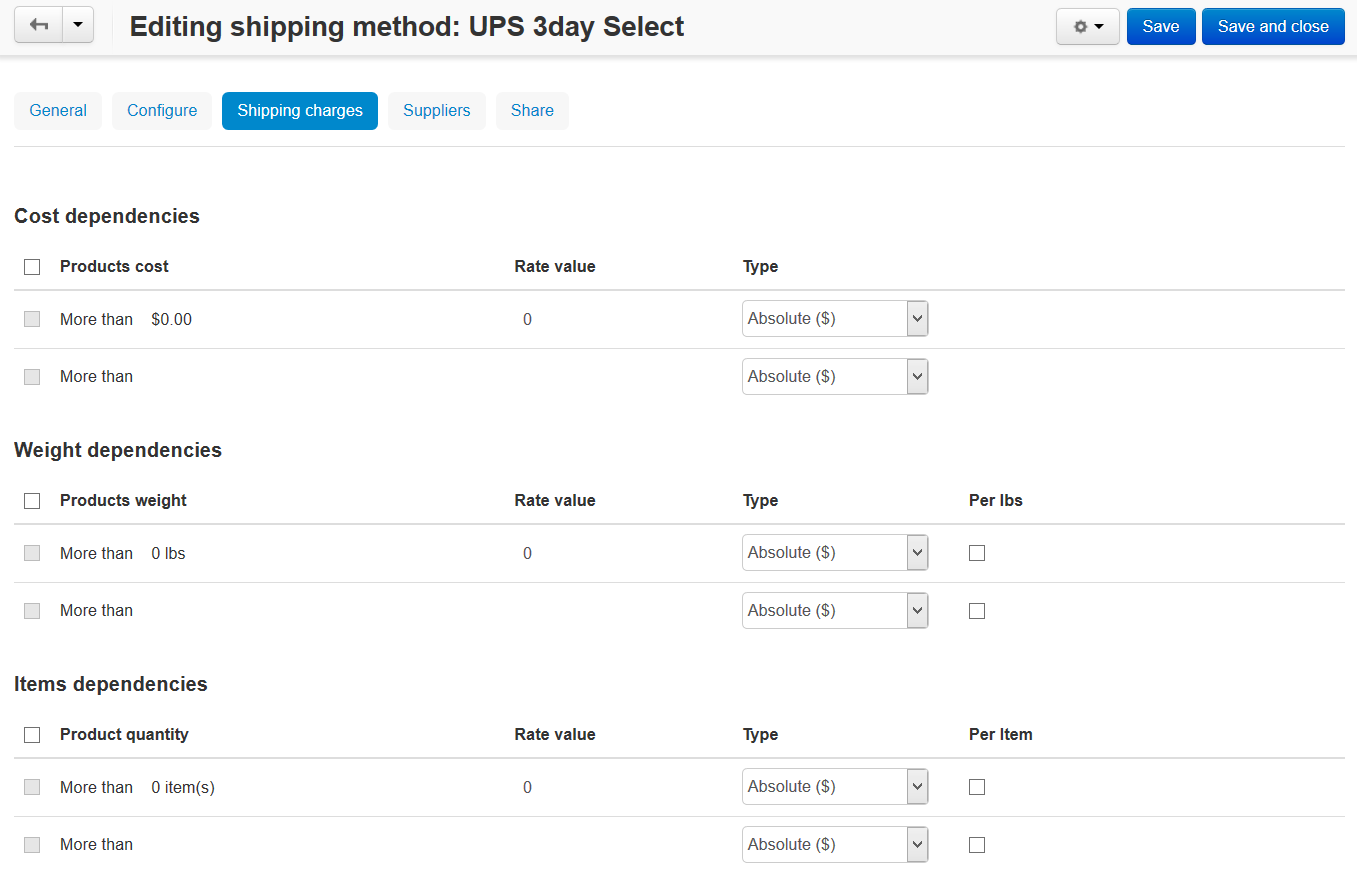The height and width of the screenshot is (876, 1357).
Task: Click Save and close button
Action: click(1273, 27)
